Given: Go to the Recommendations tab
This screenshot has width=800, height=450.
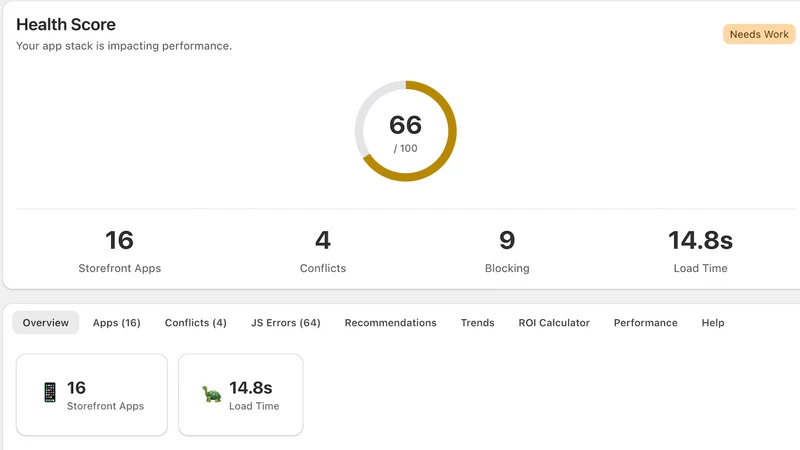Looking at the screenshot, I should click(x=390, y=322).
